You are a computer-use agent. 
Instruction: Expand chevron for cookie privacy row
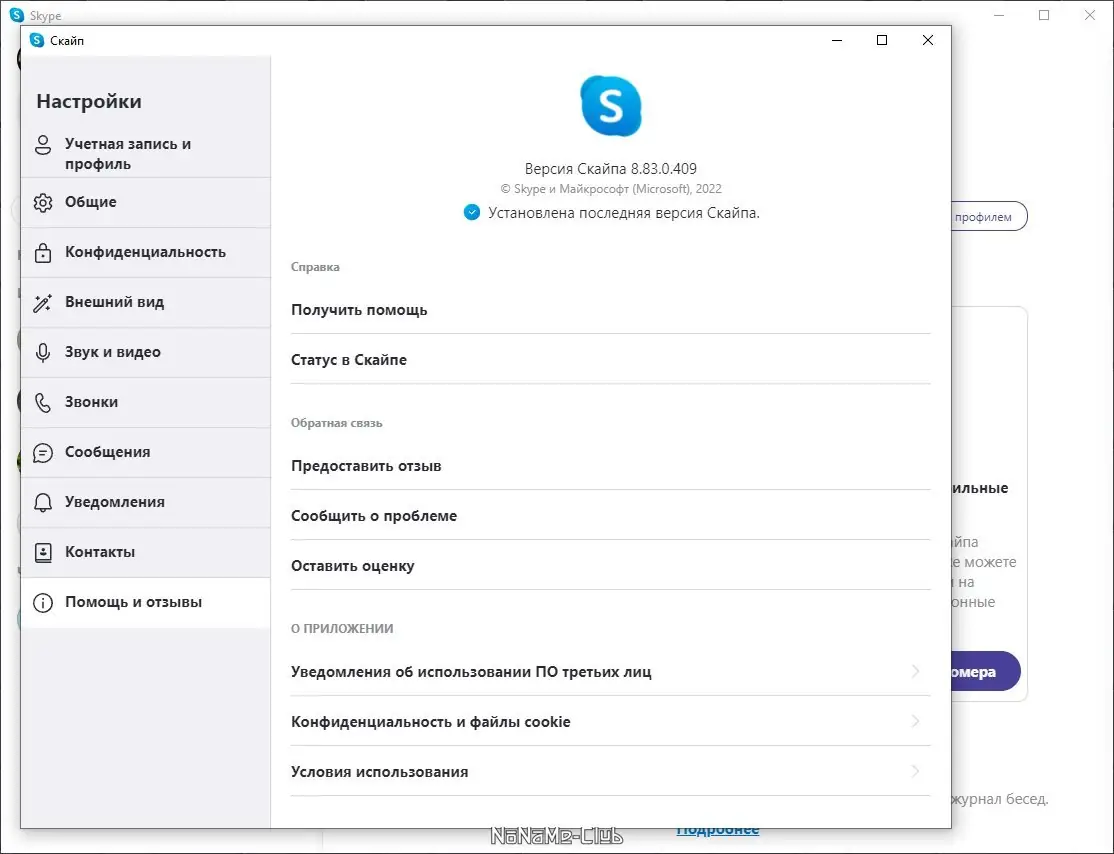click(x=916, y=722)
